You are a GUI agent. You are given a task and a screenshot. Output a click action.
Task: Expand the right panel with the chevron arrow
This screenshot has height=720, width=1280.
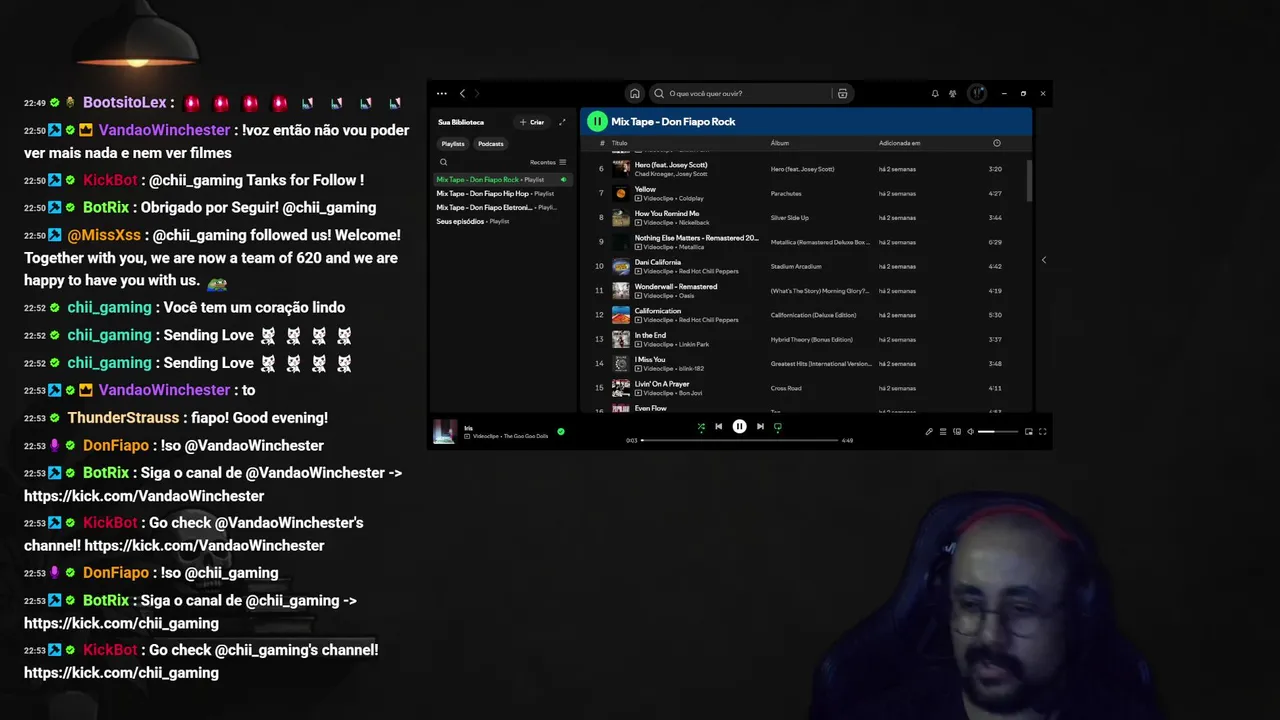click(1043, 260)
